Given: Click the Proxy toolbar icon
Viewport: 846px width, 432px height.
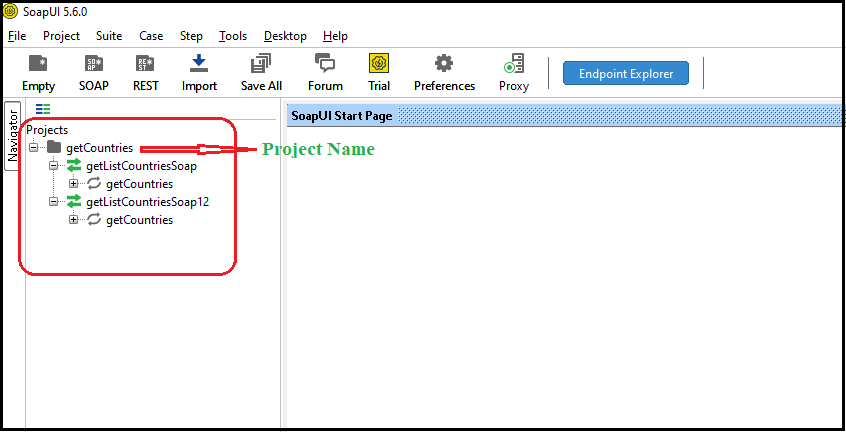Looking at the screenshot, I should [x=514, y=64].
